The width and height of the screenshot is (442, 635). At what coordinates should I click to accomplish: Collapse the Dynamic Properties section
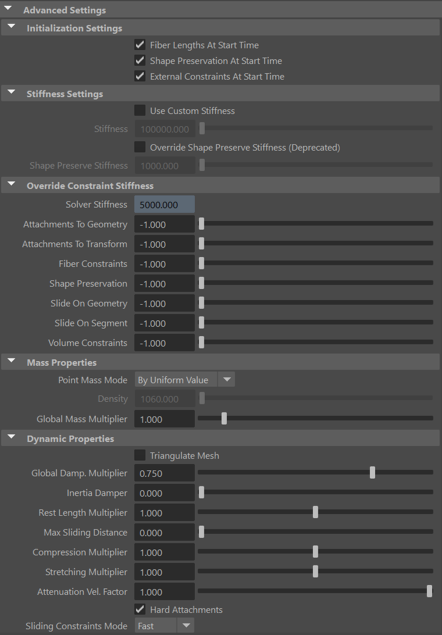tap(11, 437)
